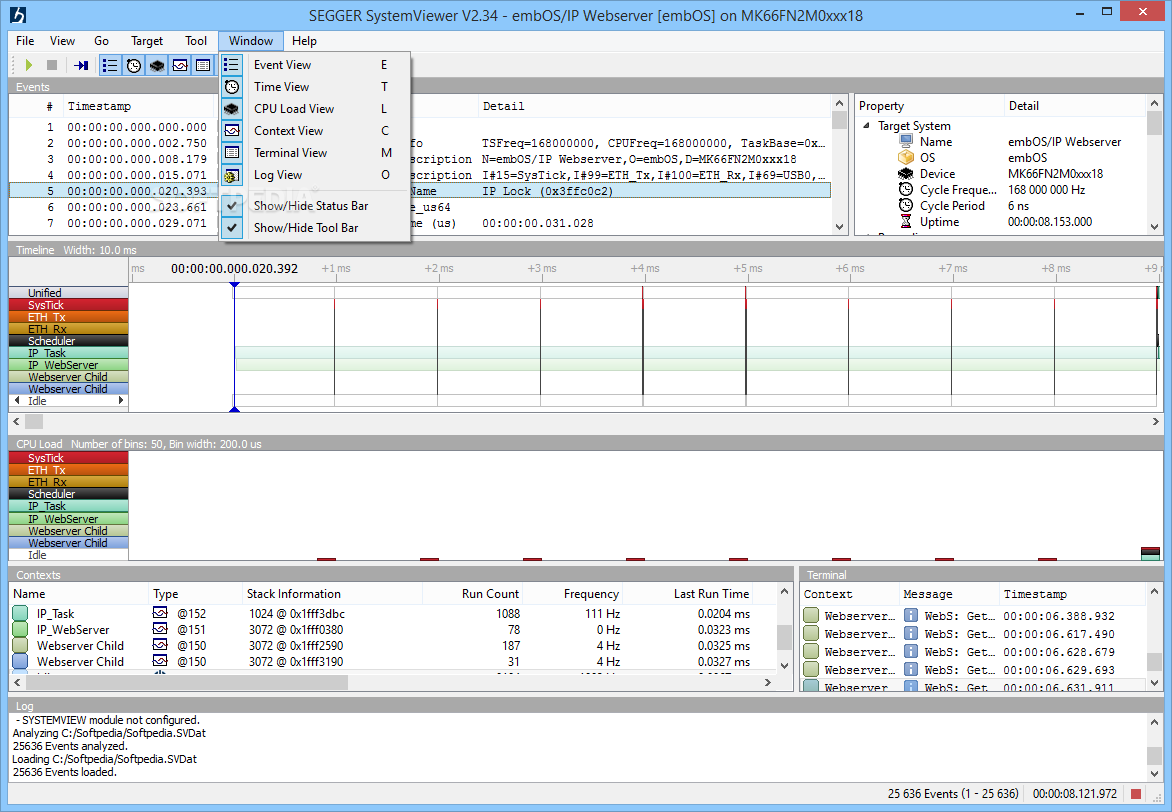1172x812 pixels.
Task: Choose Context View menu entry
Action: 315,131
